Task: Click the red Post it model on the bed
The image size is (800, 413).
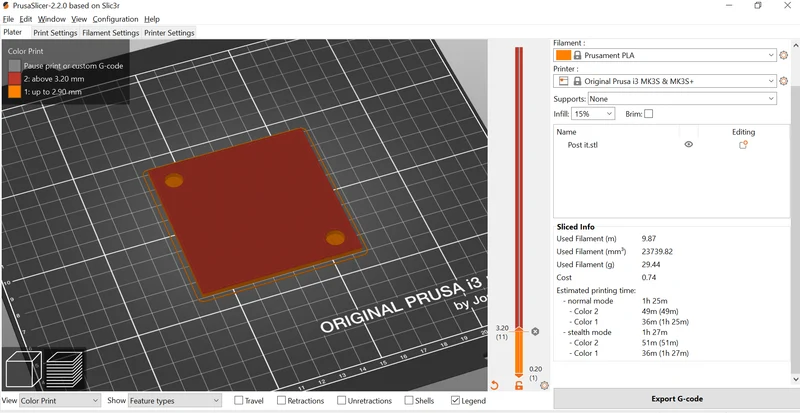Action: tap(255, 214)
